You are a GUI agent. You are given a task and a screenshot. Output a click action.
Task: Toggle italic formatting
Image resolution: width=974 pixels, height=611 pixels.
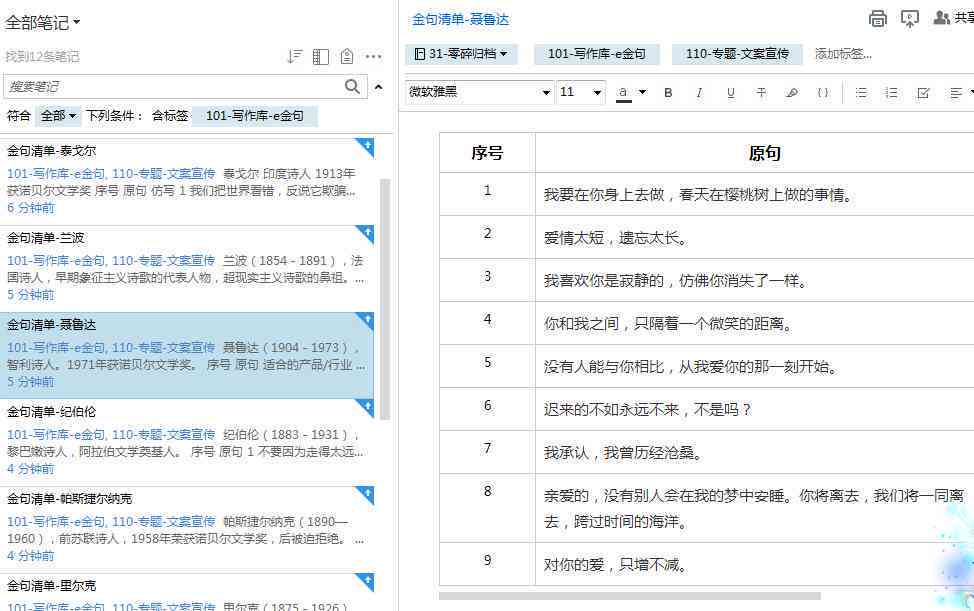[699, 93]
